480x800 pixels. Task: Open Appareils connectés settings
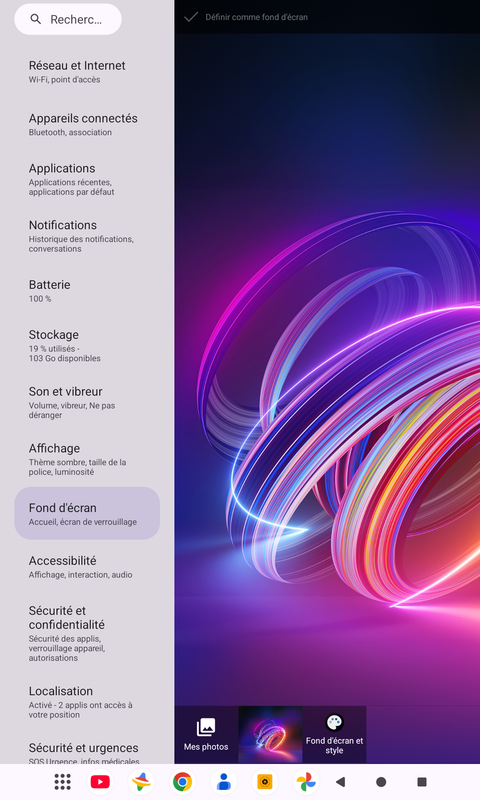coord(87,124)
